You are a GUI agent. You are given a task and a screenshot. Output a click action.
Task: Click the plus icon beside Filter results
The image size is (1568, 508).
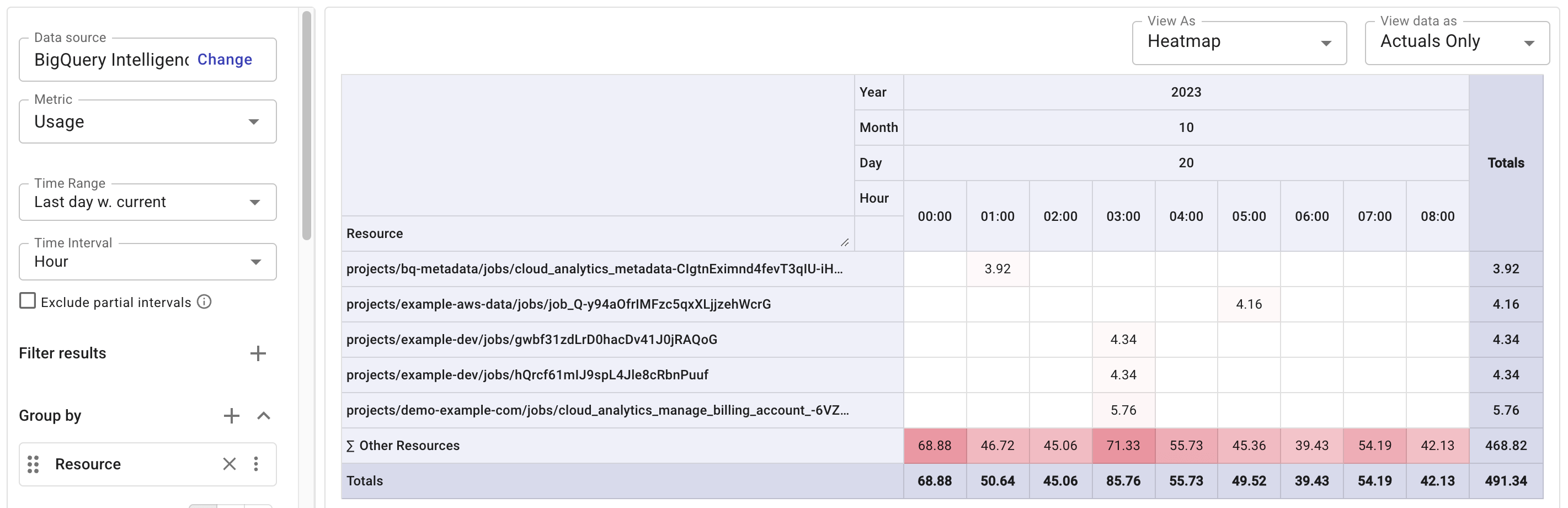[258, 353]
